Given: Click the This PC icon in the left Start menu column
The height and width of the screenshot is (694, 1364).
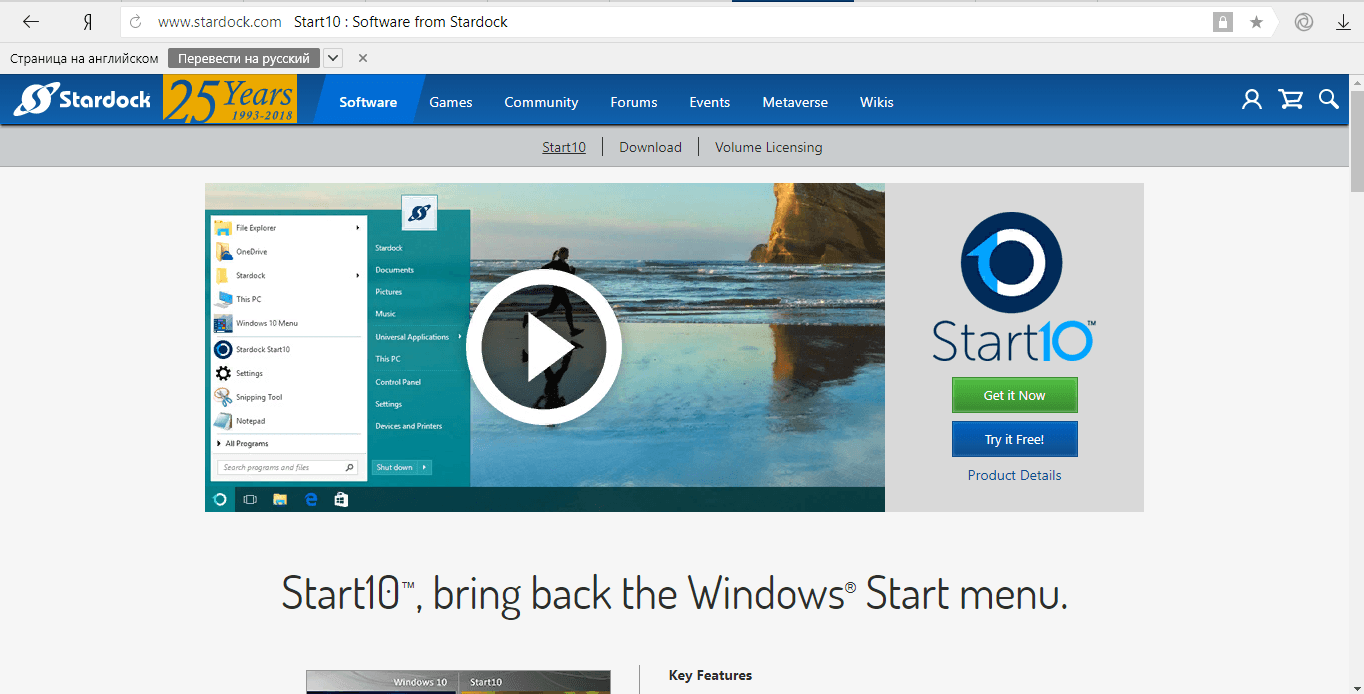Looking at the screenshot, I should tap(223, 299).
